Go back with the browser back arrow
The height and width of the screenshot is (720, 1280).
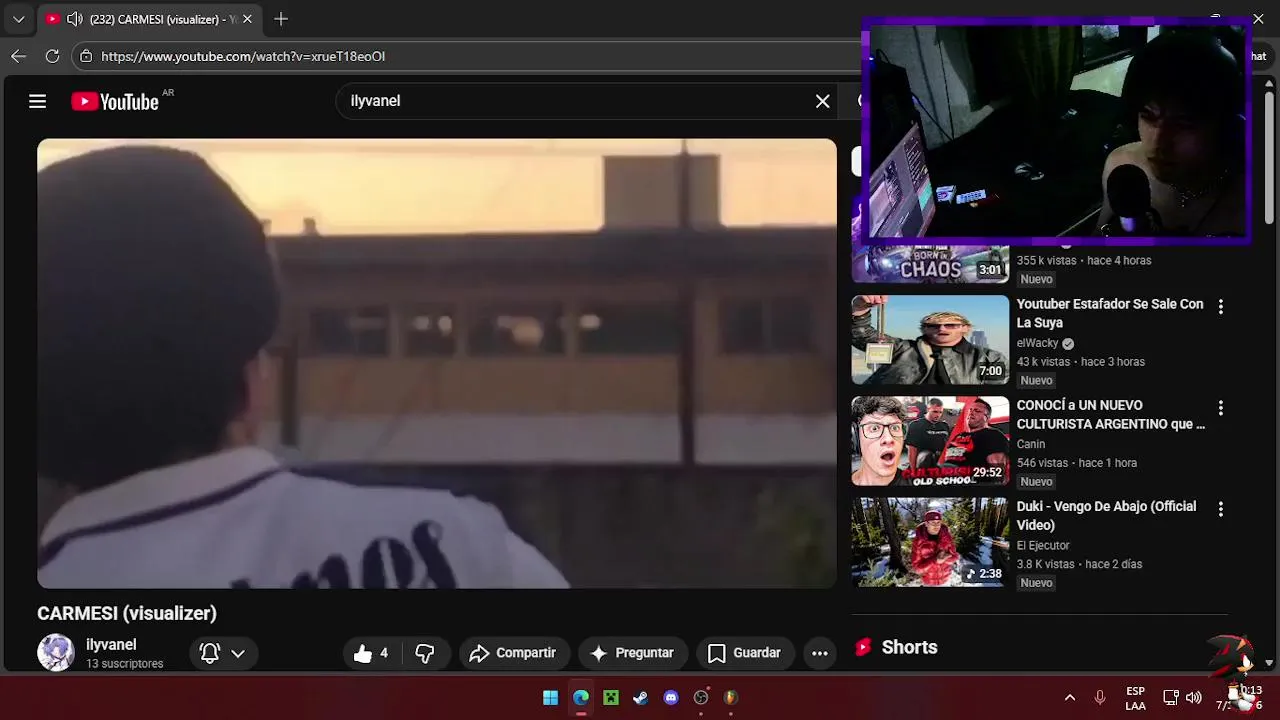pos(18,56)
